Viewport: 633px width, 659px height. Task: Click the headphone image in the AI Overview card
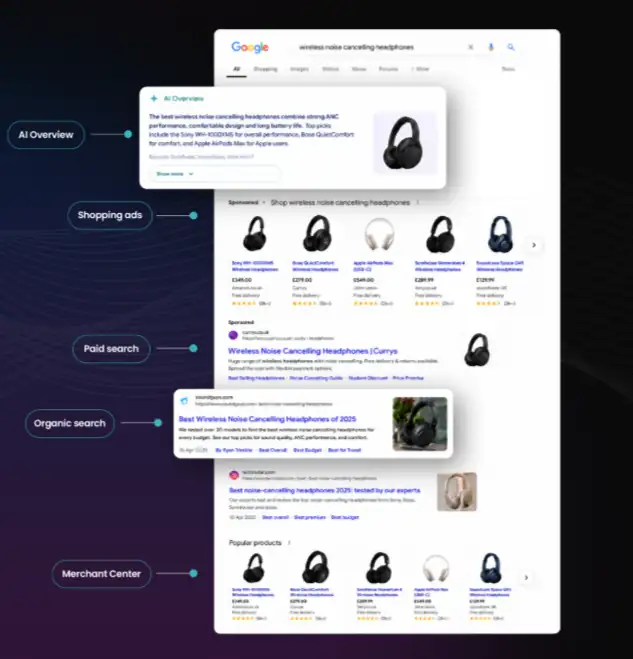pyautogui.click(x=406, y=142)
